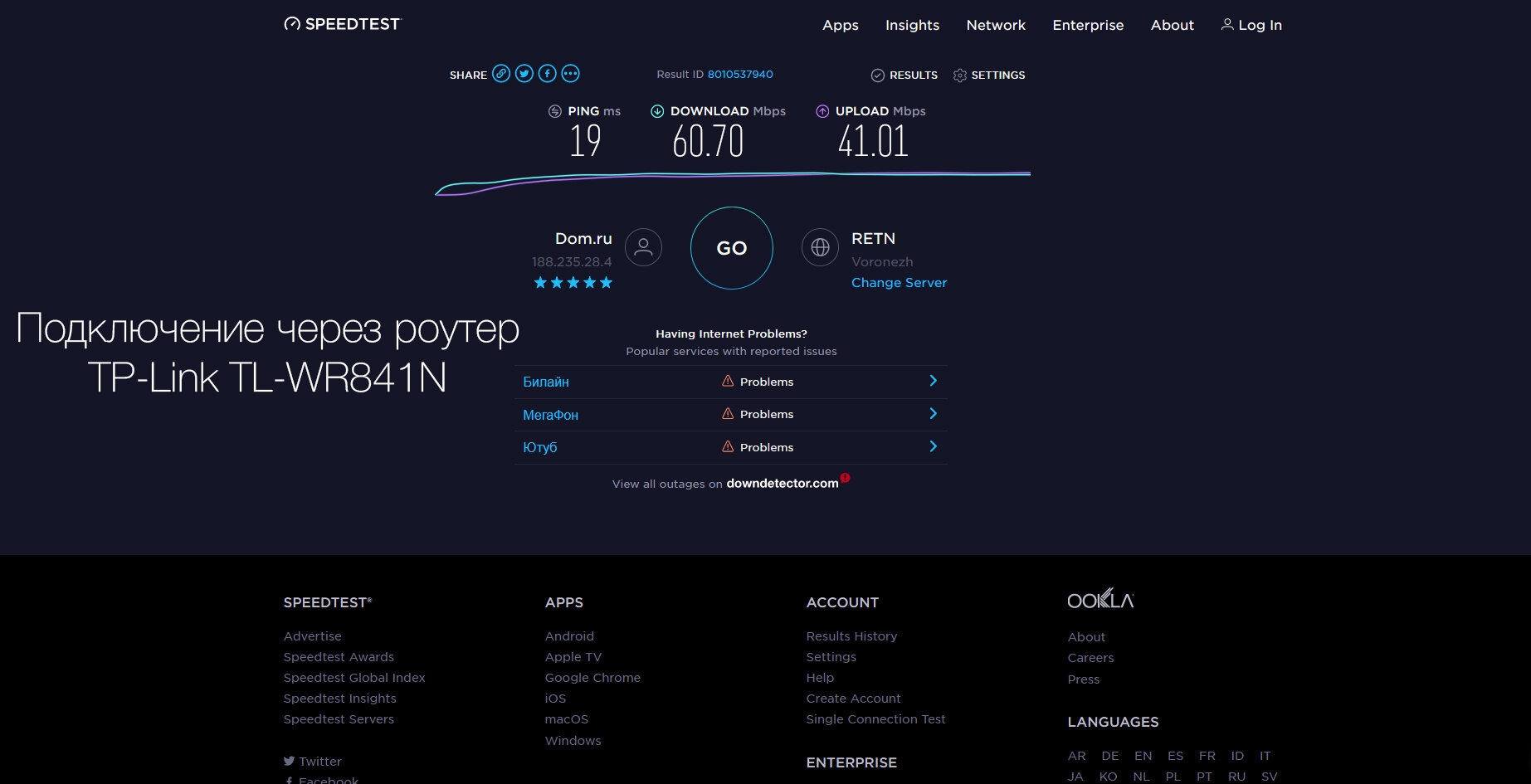Click the Ютуб service link
Viewport: 1531px width, 784px height.
540,447
